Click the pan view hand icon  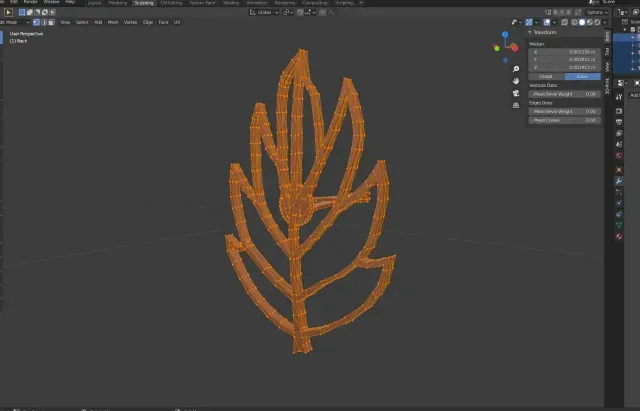(516, 81)
